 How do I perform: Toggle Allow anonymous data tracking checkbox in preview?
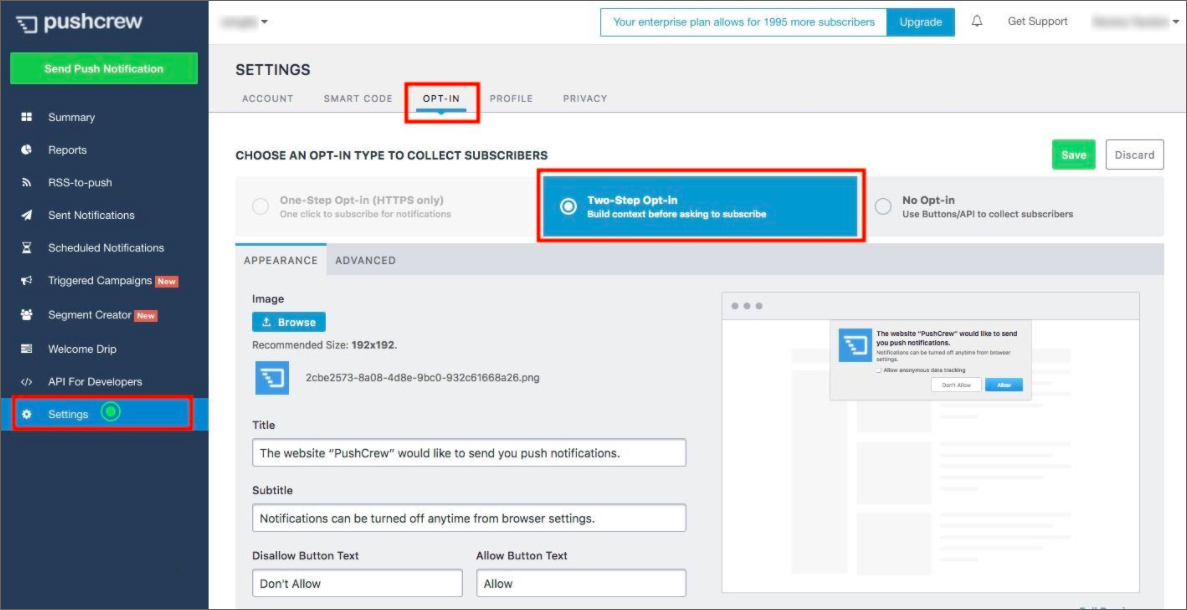coord(879,370)
